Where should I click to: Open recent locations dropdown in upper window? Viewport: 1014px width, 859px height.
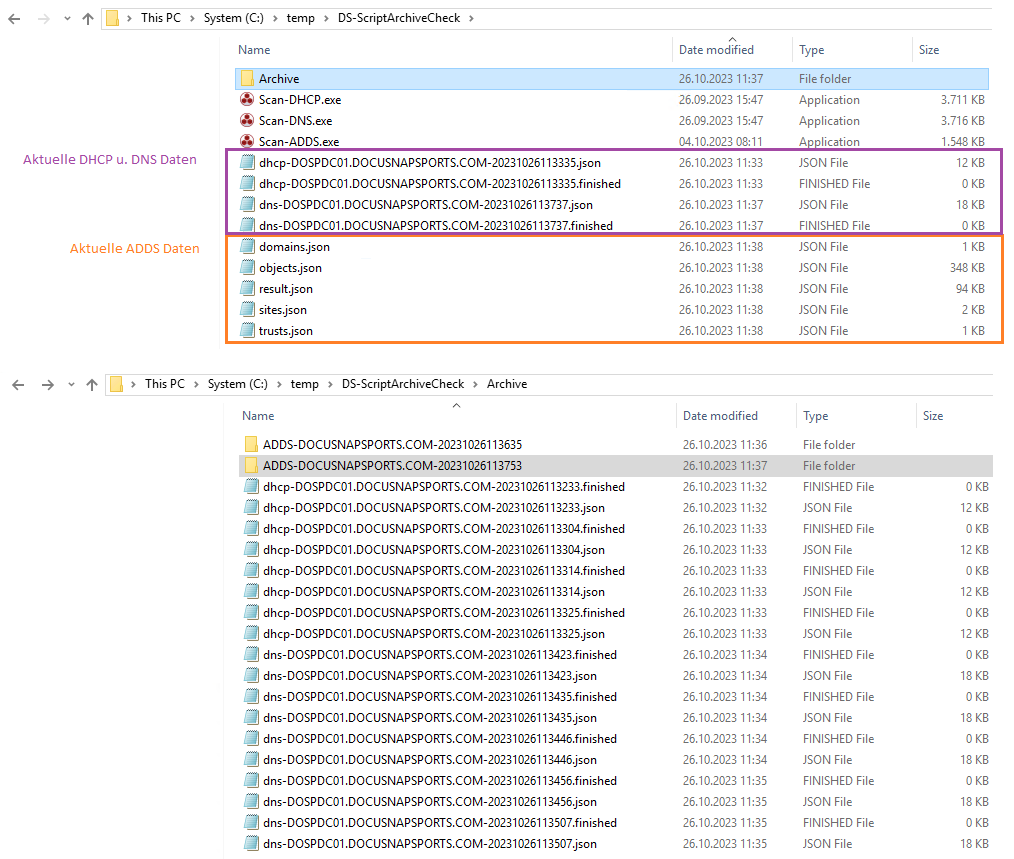pyautogui.click(x=67, y=19)
